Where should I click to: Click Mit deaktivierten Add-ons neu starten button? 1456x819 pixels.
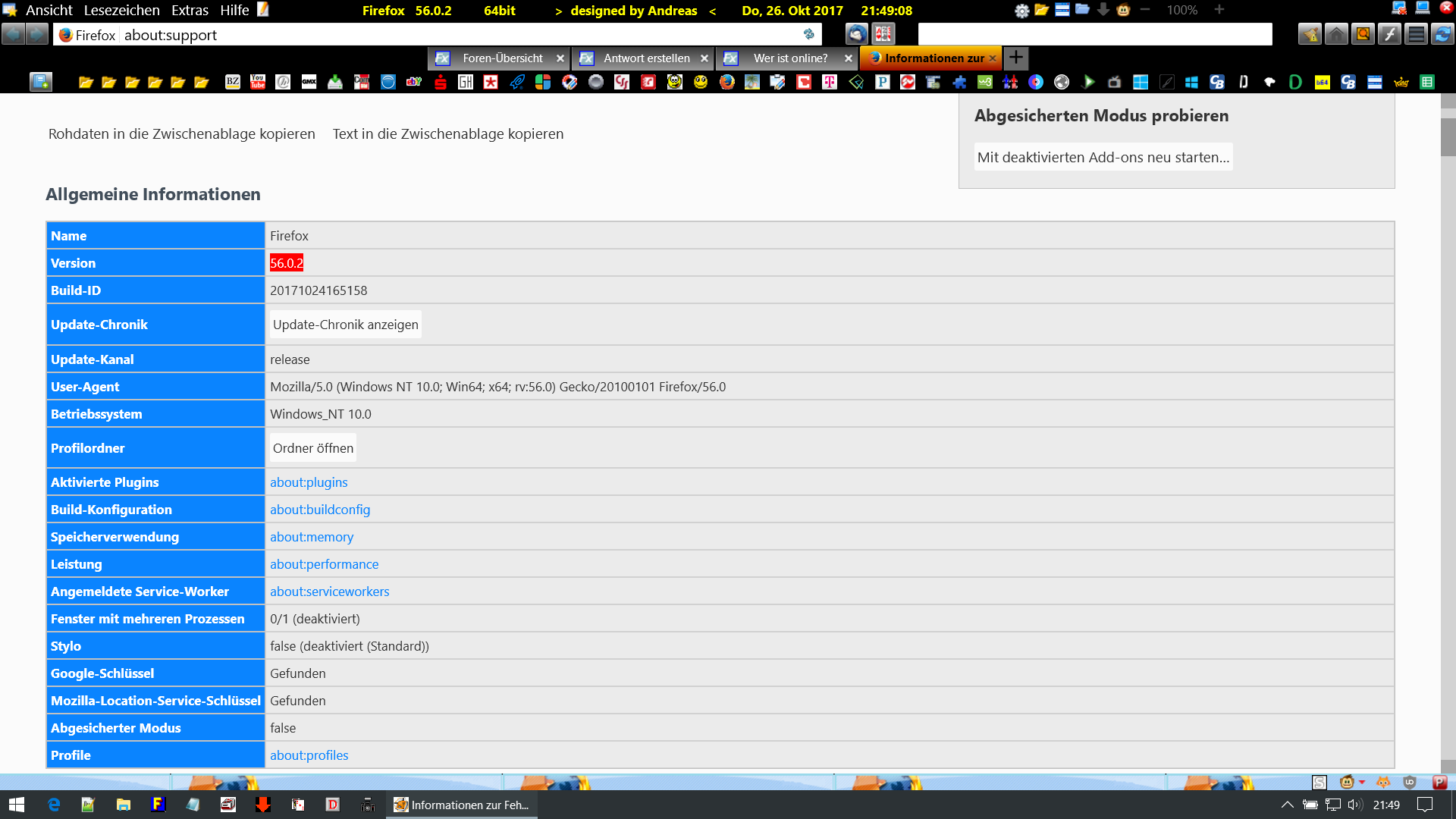point(1103,157)
